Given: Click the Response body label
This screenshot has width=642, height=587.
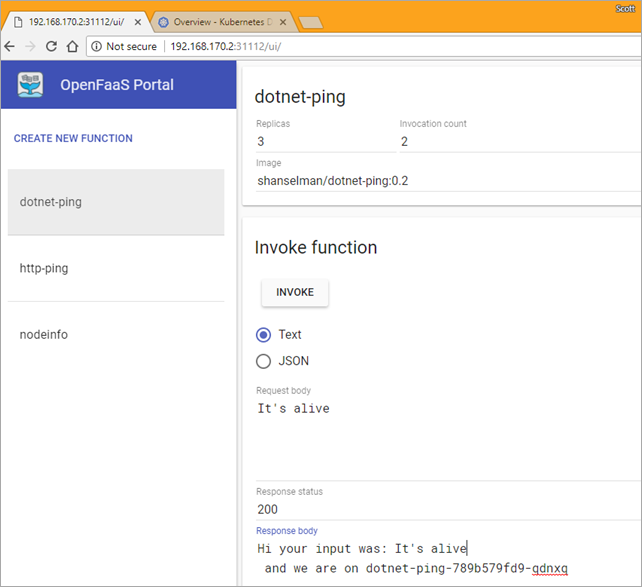Looking at the screenshot, I should (x=287, y=531).
